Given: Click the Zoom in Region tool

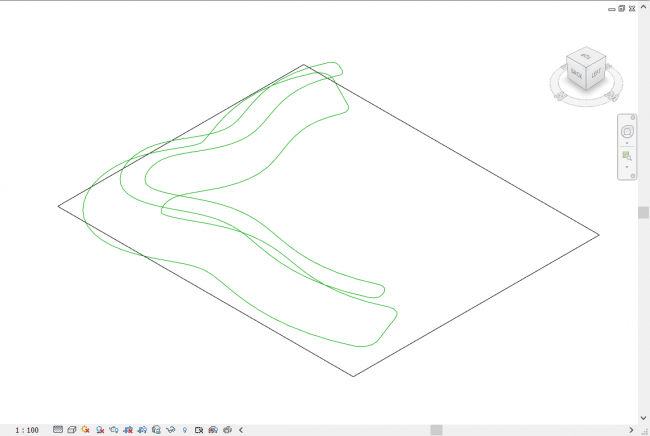Looking at the screenshot, I should coord(628,156).
